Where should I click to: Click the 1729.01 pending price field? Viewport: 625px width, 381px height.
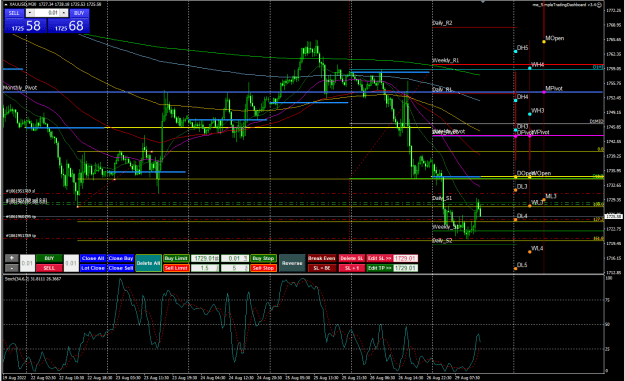pyautogui.click(x=205, y=258)
